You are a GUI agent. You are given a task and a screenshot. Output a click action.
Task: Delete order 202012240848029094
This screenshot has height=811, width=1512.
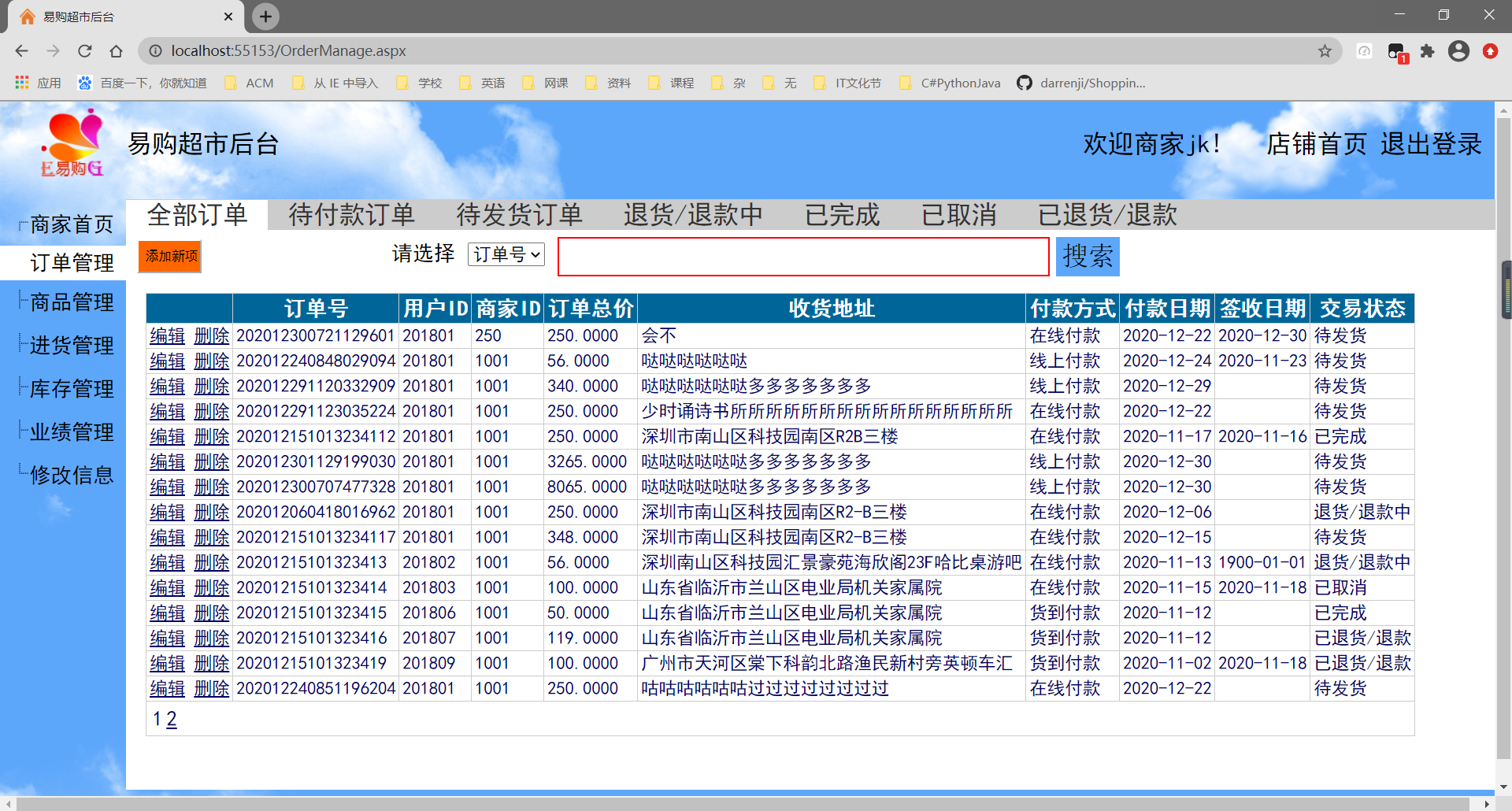(x=212, y=361)
